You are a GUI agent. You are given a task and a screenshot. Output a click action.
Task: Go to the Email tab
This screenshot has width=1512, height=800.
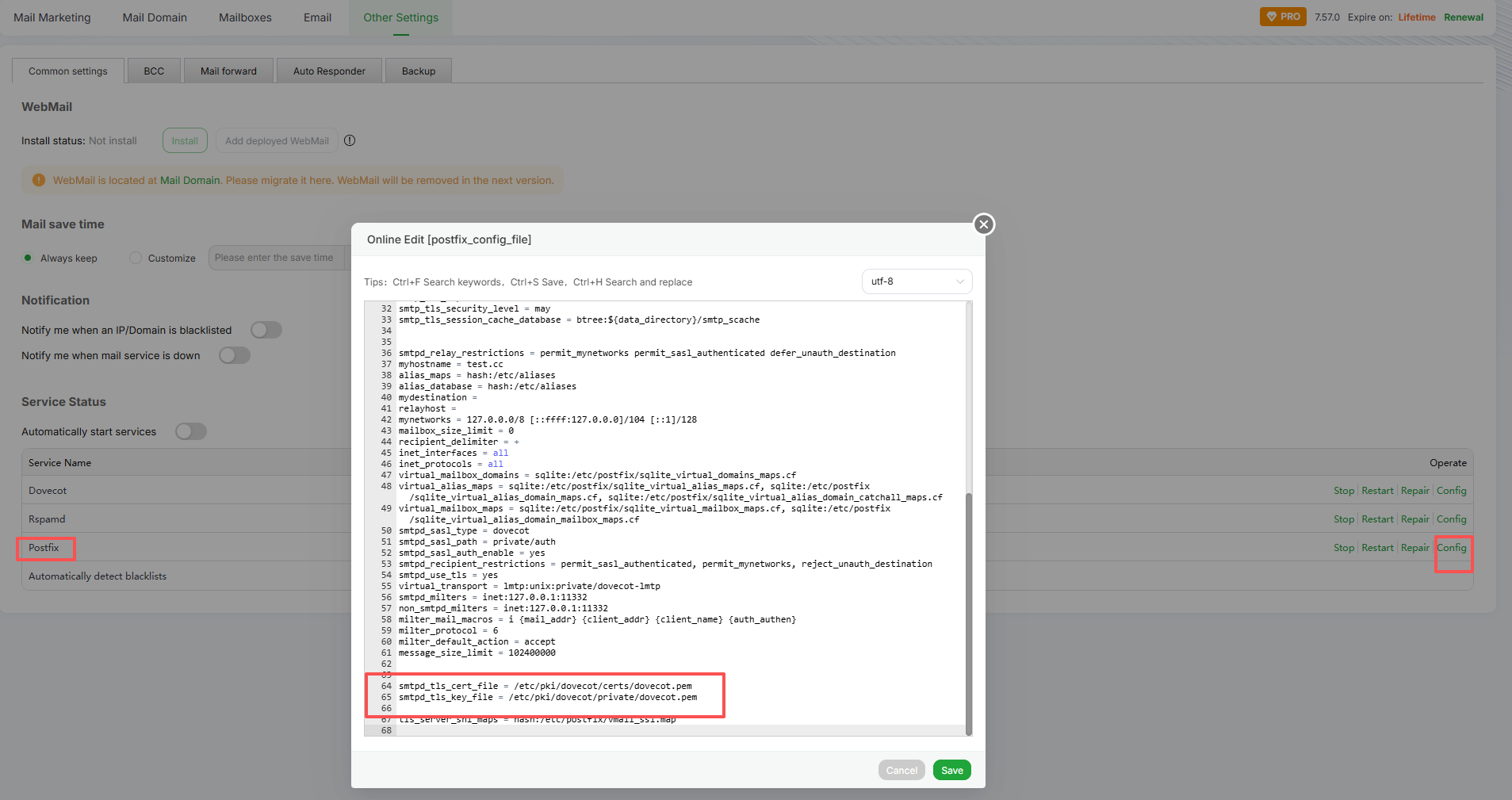pos(317,17)
